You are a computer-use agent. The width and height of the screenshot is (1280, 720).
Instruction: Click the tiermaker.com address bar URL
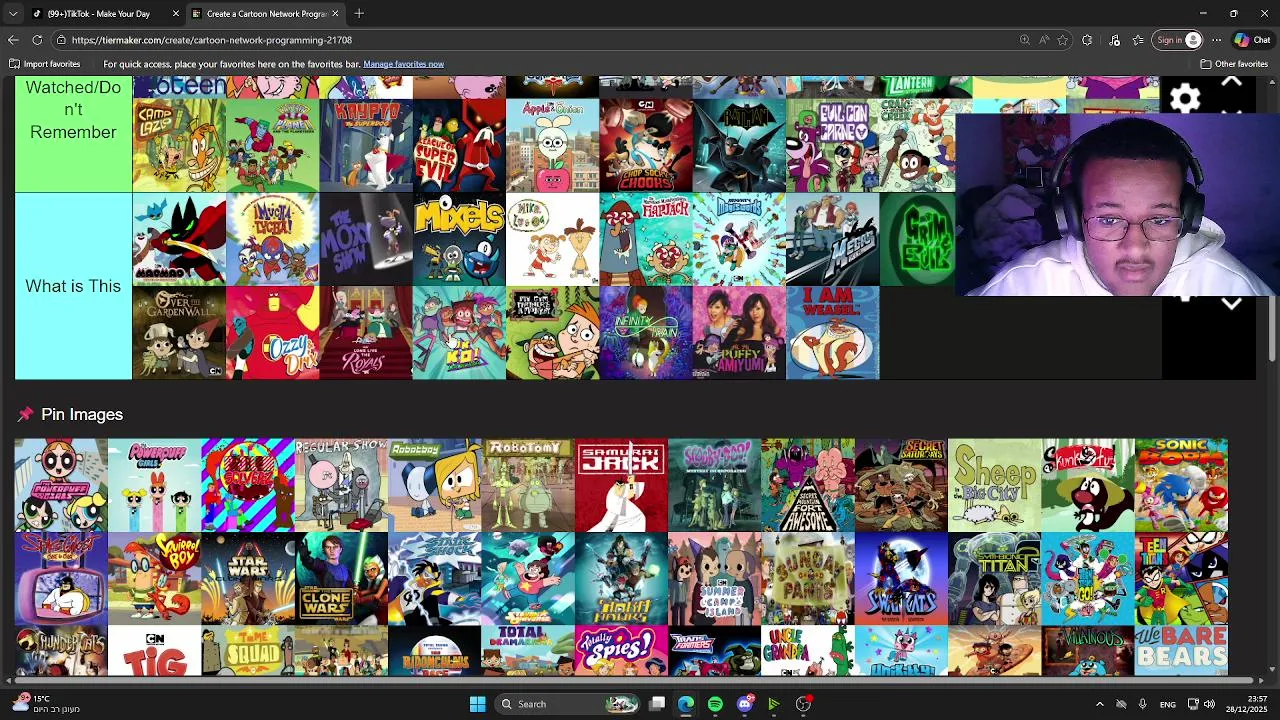point(212,40)
